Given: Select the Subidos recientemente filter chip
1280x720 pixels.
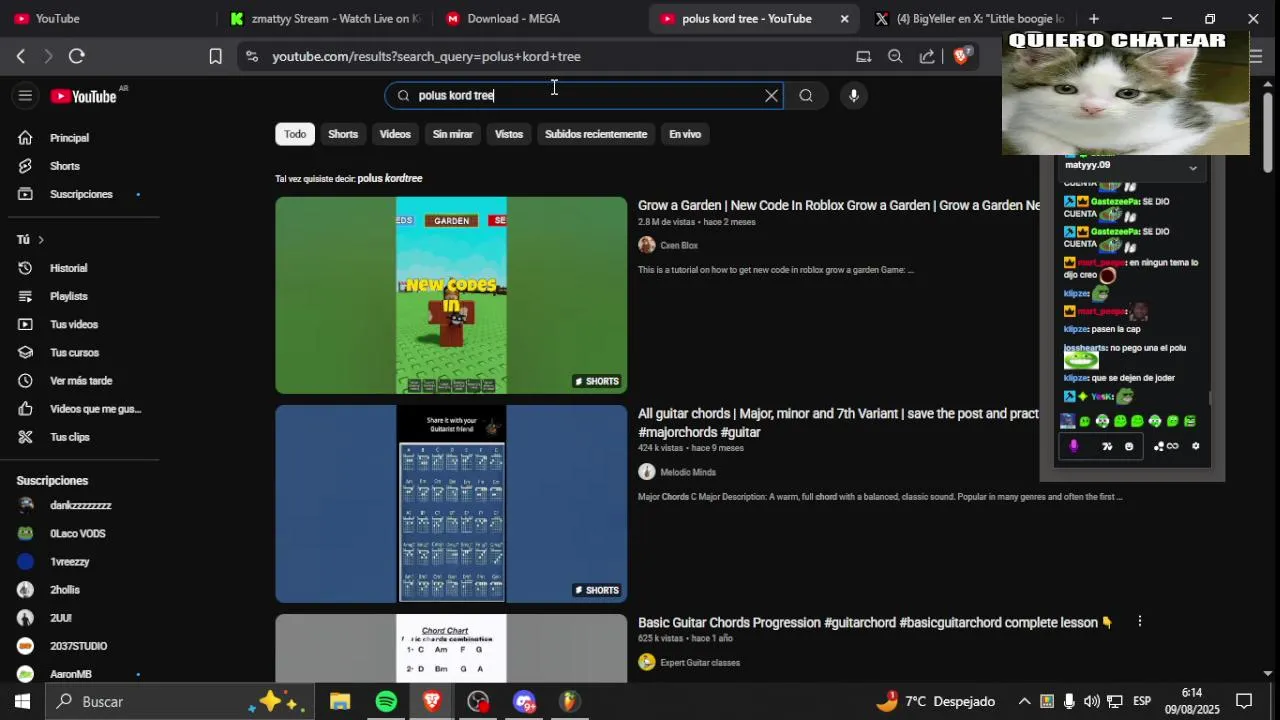Looking at the screenshot, I should [x=596, y=134].
